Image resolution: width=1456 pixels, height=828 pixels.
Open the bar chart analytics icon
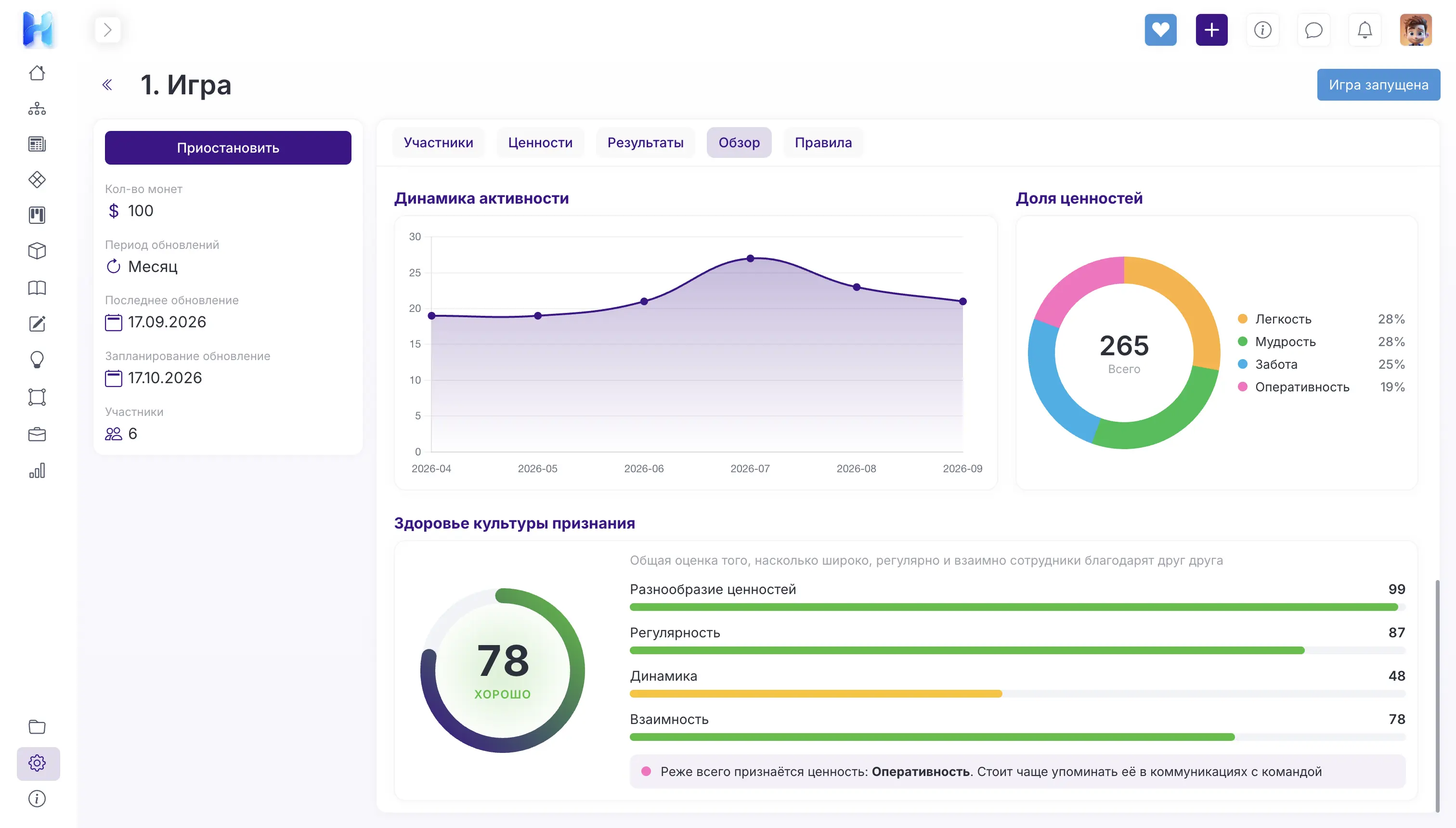pos(37,471)
